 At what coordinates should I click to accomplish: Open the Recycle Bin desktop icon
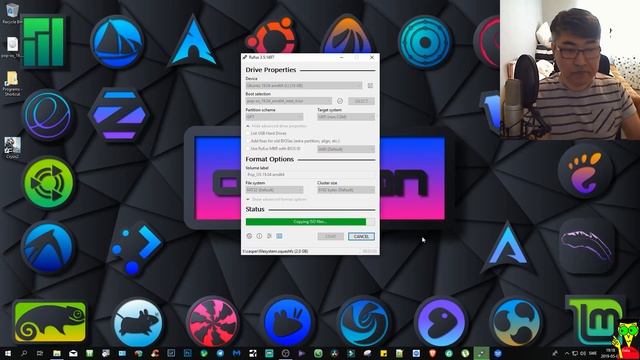click(12, 13)
